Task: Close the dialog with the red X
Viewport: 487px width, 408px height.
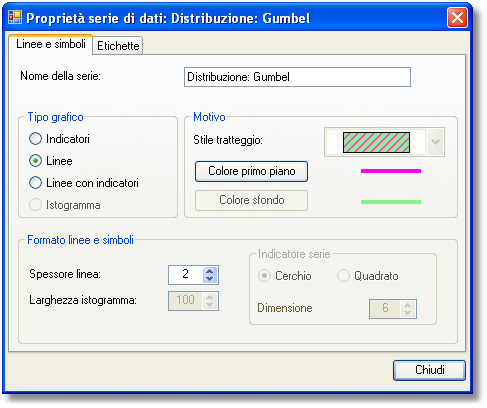Action: 457,18
